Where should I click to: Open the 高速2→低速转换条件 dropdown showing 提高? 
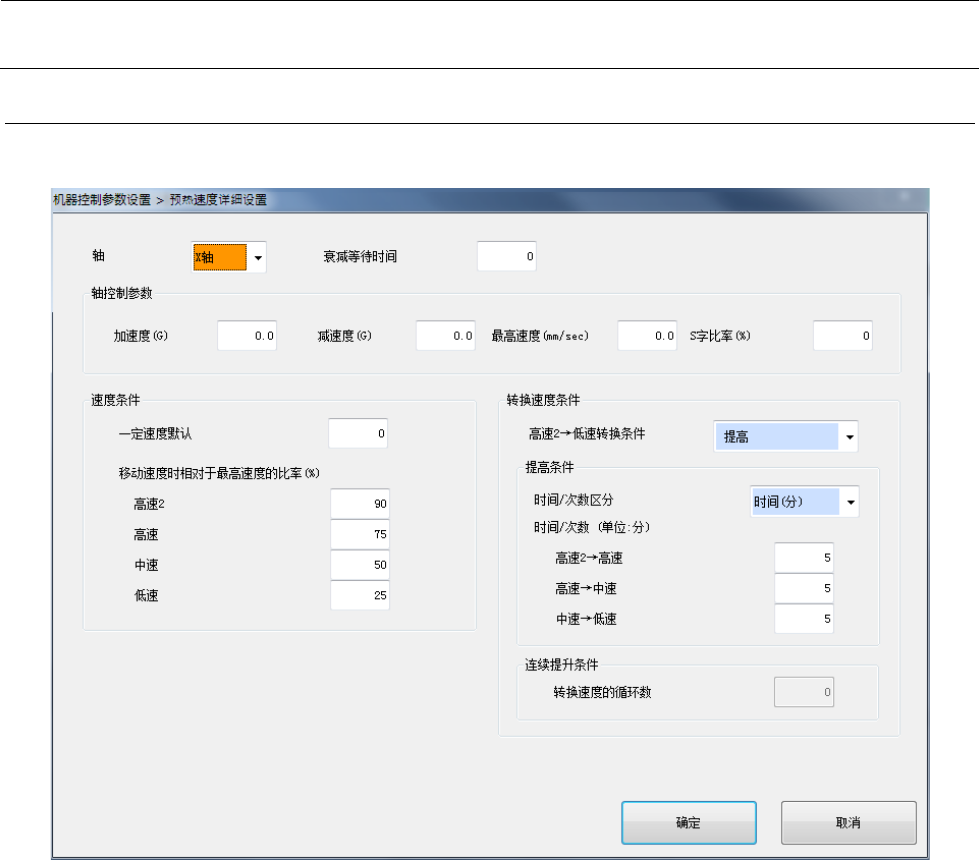click(x=786, y=436)
